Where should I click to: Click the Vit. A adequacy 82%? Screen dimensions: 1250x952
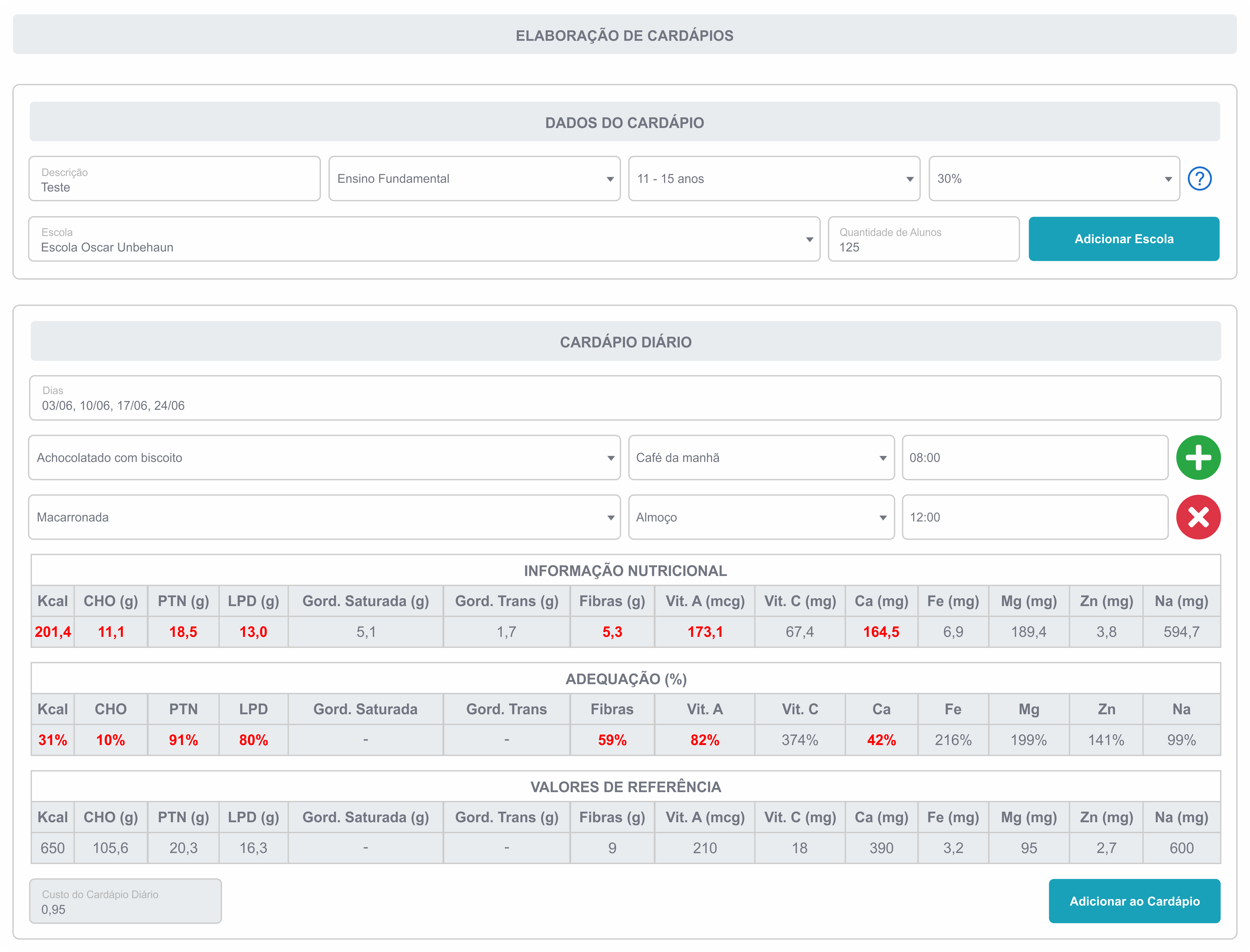coord(705,740)
